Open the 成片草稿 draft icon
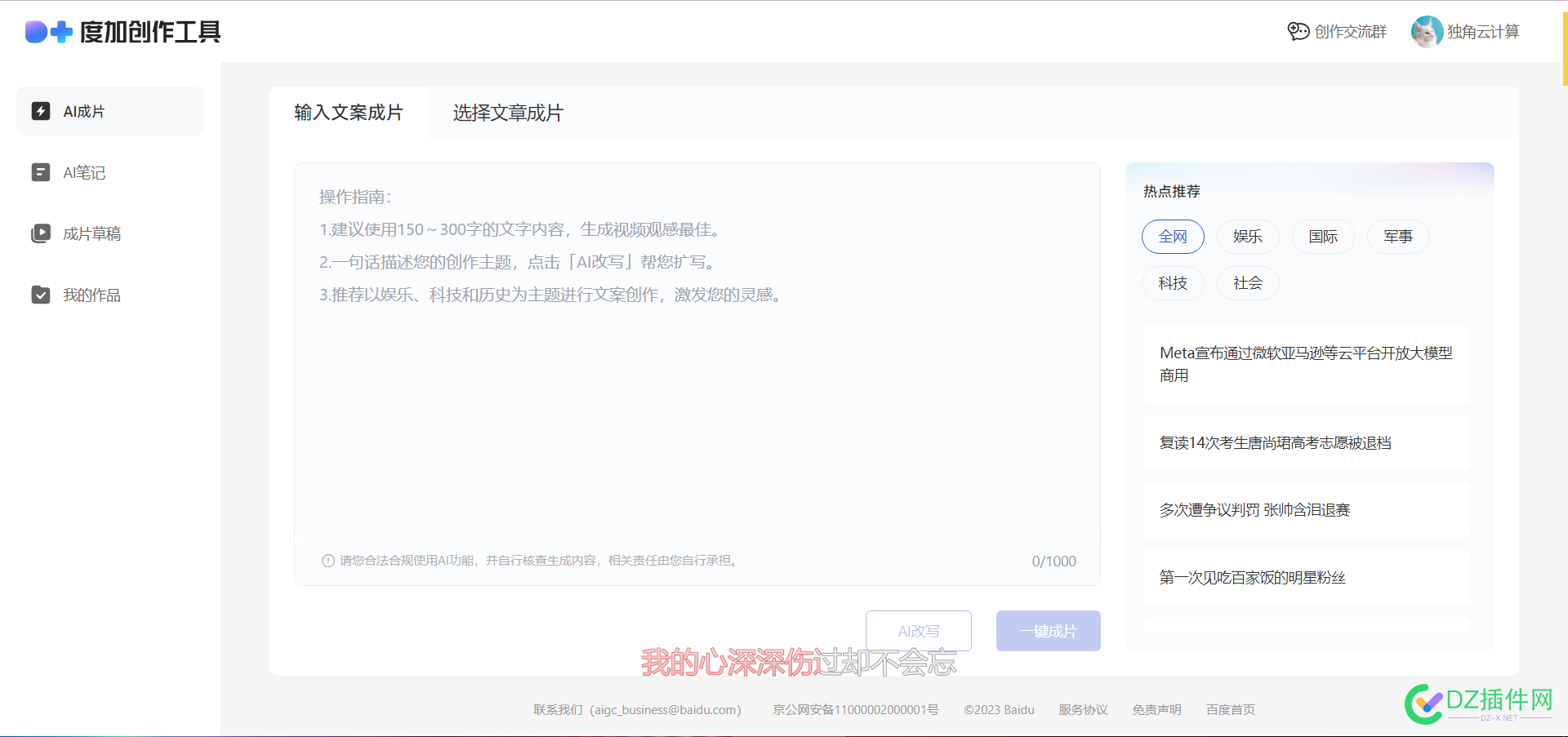Image resolution: width=1568 pixels, height=737 pixels. (x=41, y=233)
